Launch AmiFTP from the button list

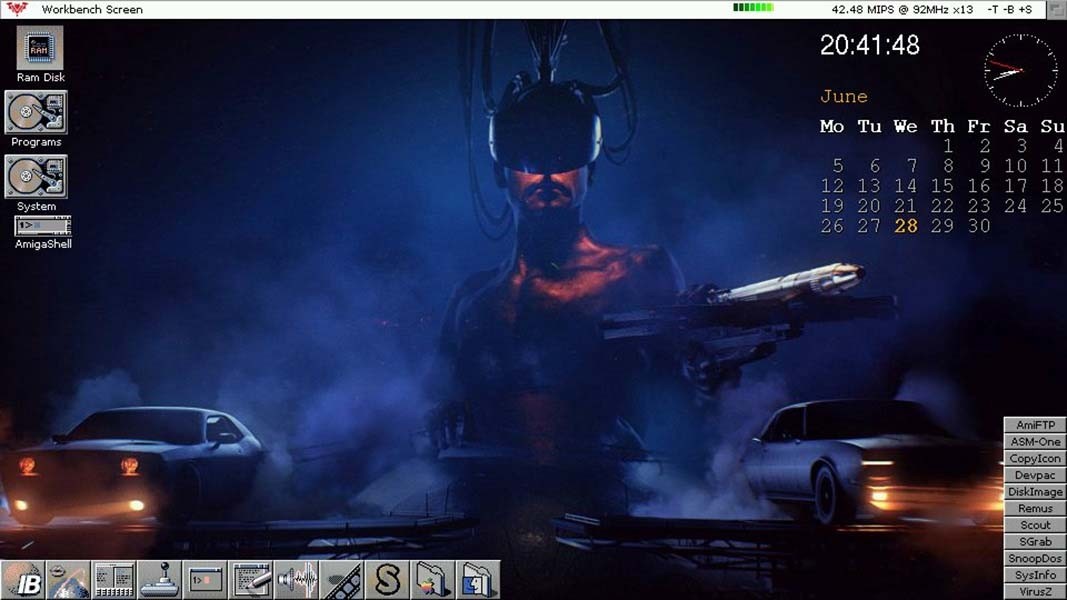[1035, 425]
